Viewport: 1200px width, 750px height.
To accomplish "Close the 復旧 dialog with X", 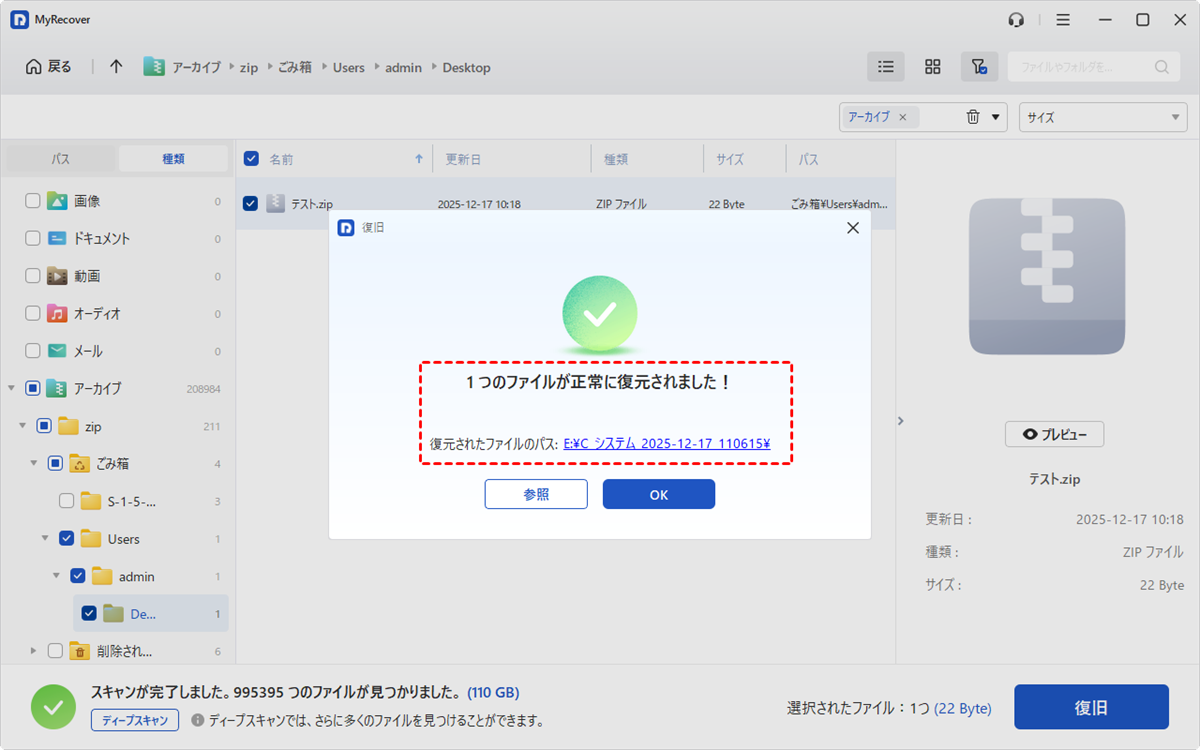I will coord(852,228).
